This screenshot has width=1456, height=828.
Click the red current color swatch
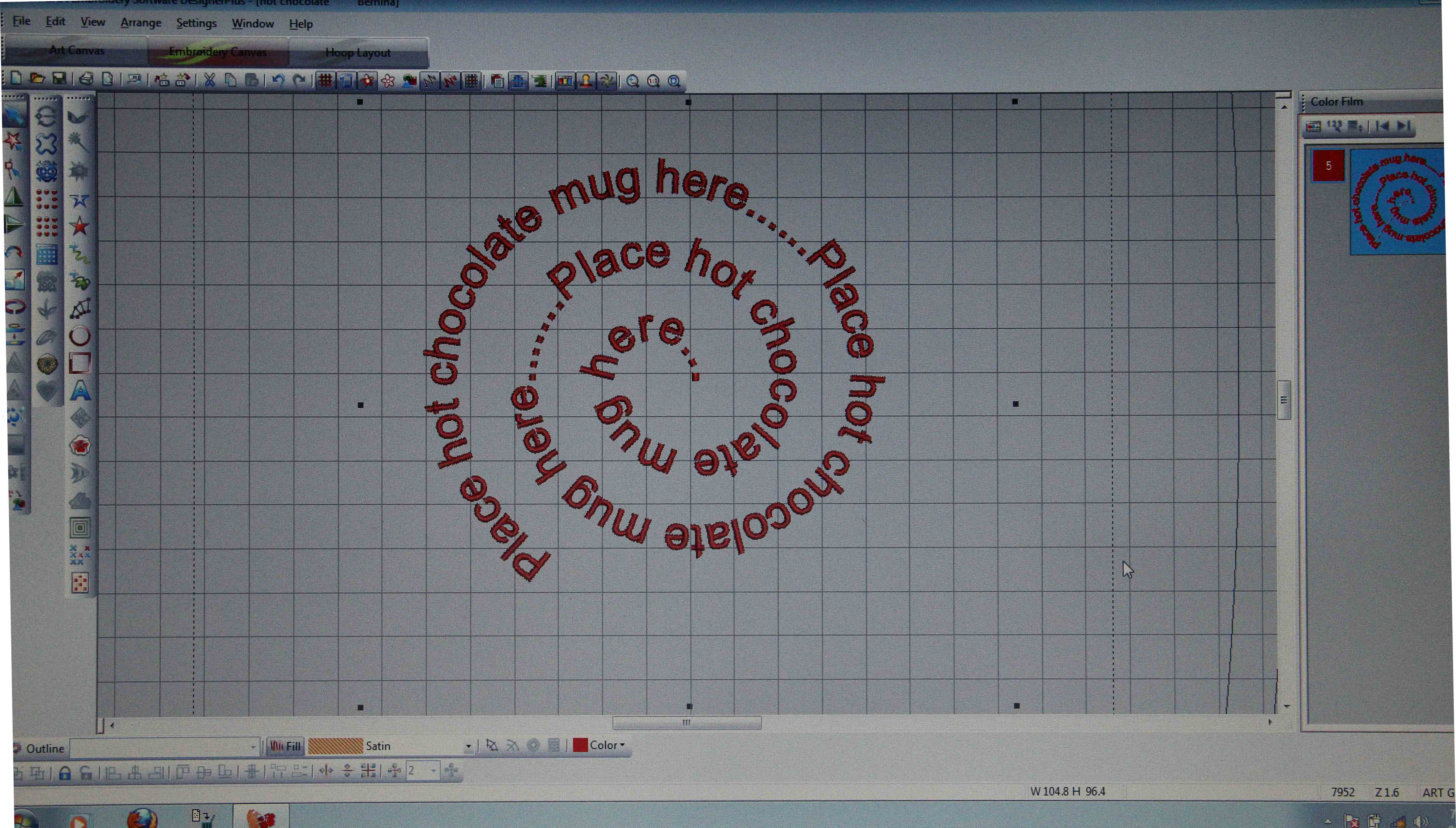pos(580,745)
